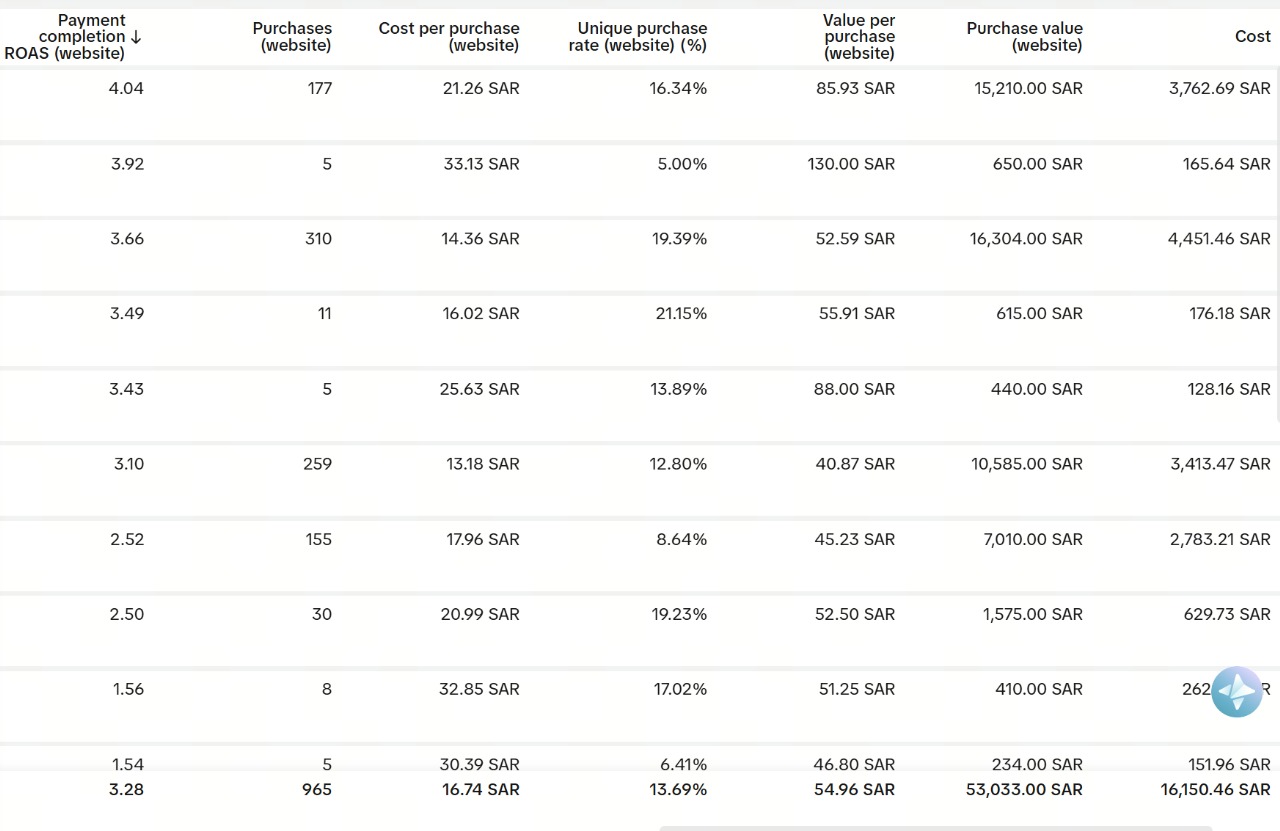This screenshot has width=1280, height=831.
Task: Click Value per purchase column header
Action: tap(859, 37)
